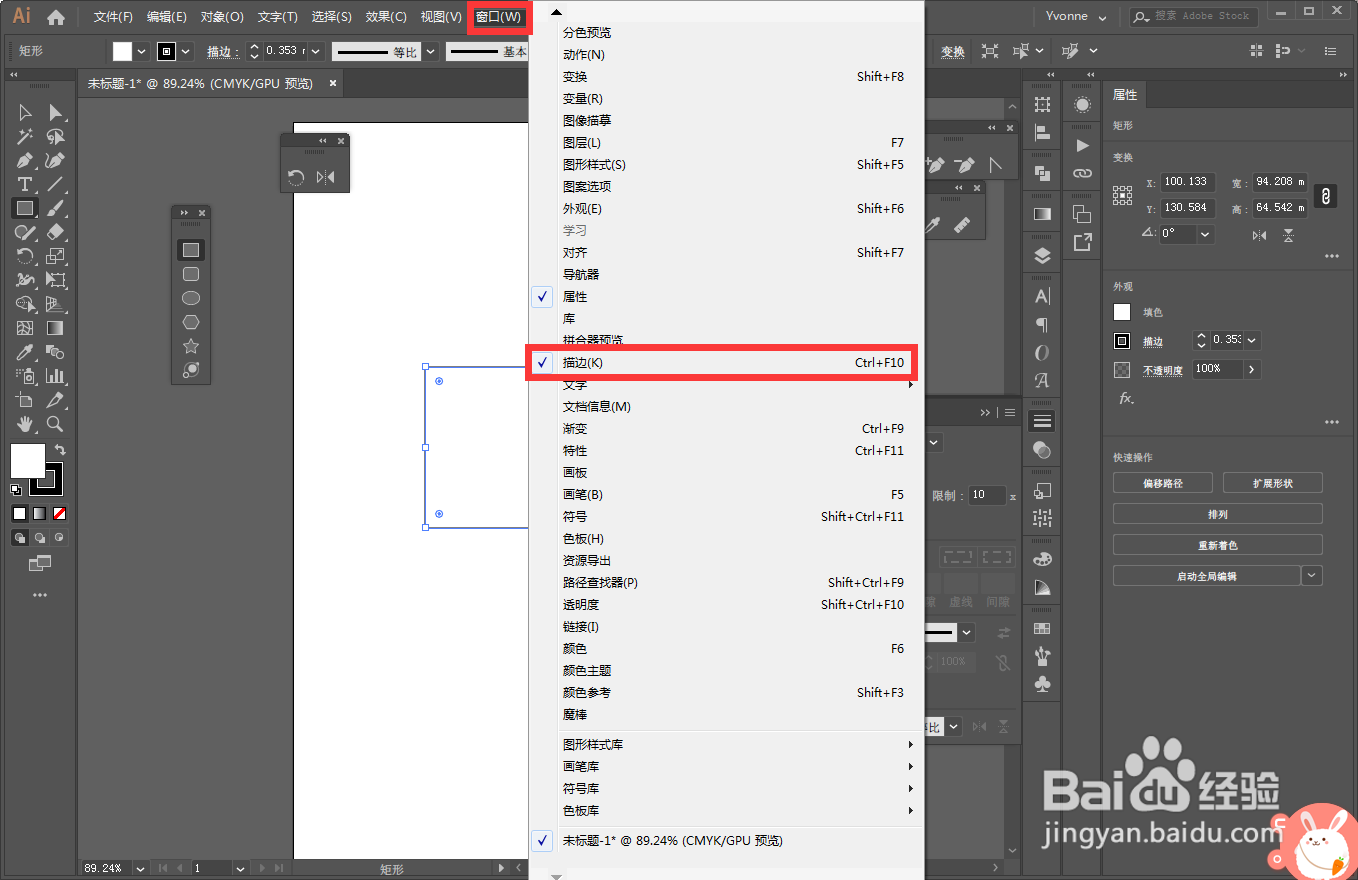Select the Type tool
1358x880 pixels.
pos(25,184)
